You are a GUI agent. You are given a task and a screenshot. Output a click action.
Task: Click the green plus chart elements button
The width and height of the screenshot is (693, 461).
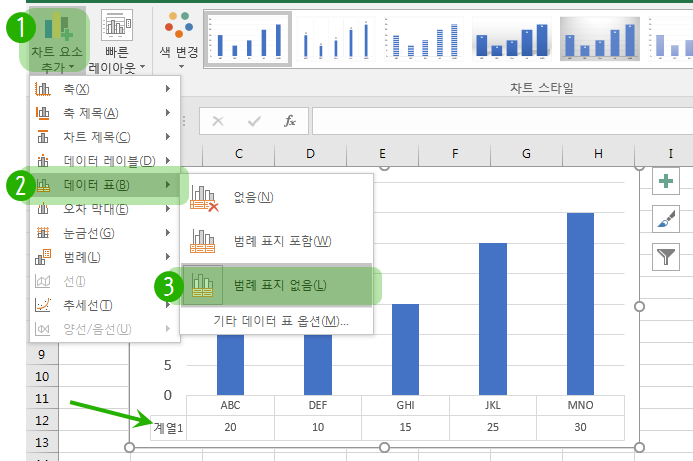tap(666, 181)
